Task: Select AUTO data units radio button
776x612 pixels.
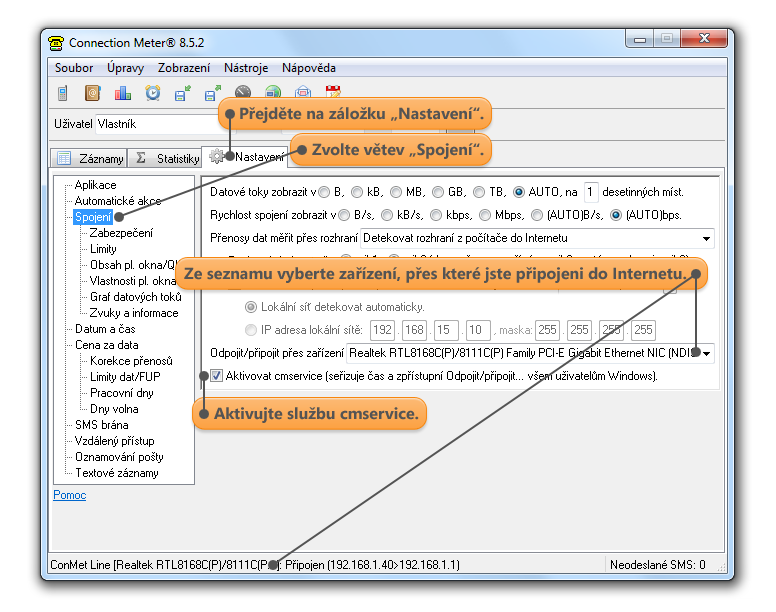Action: [x=519, y=192]
